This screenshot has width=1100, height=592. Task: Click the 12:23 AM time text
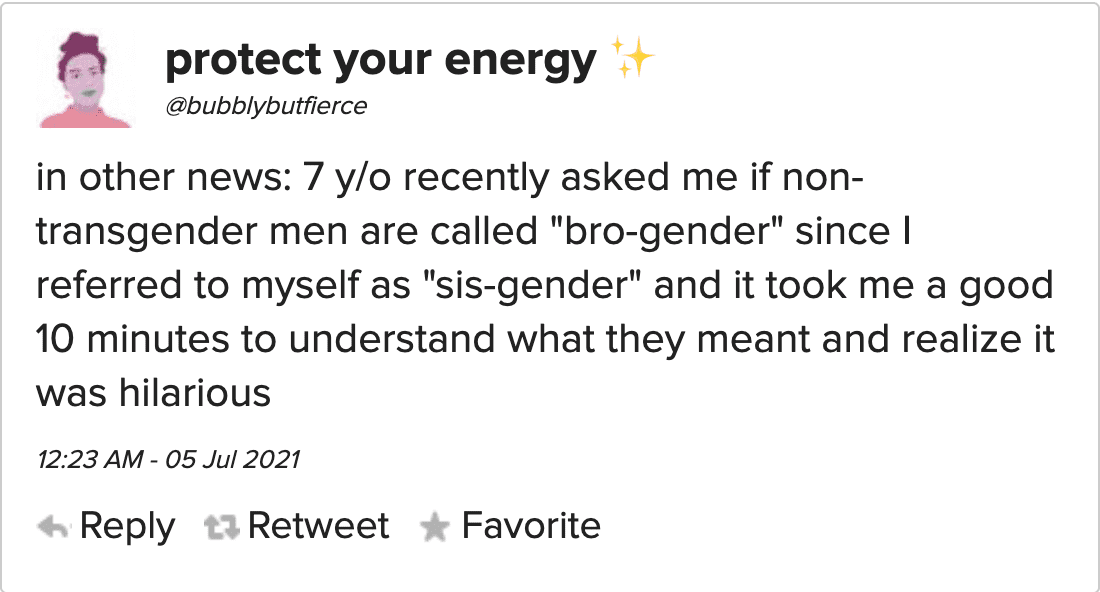pyautogui.click(x=90, y=459)
